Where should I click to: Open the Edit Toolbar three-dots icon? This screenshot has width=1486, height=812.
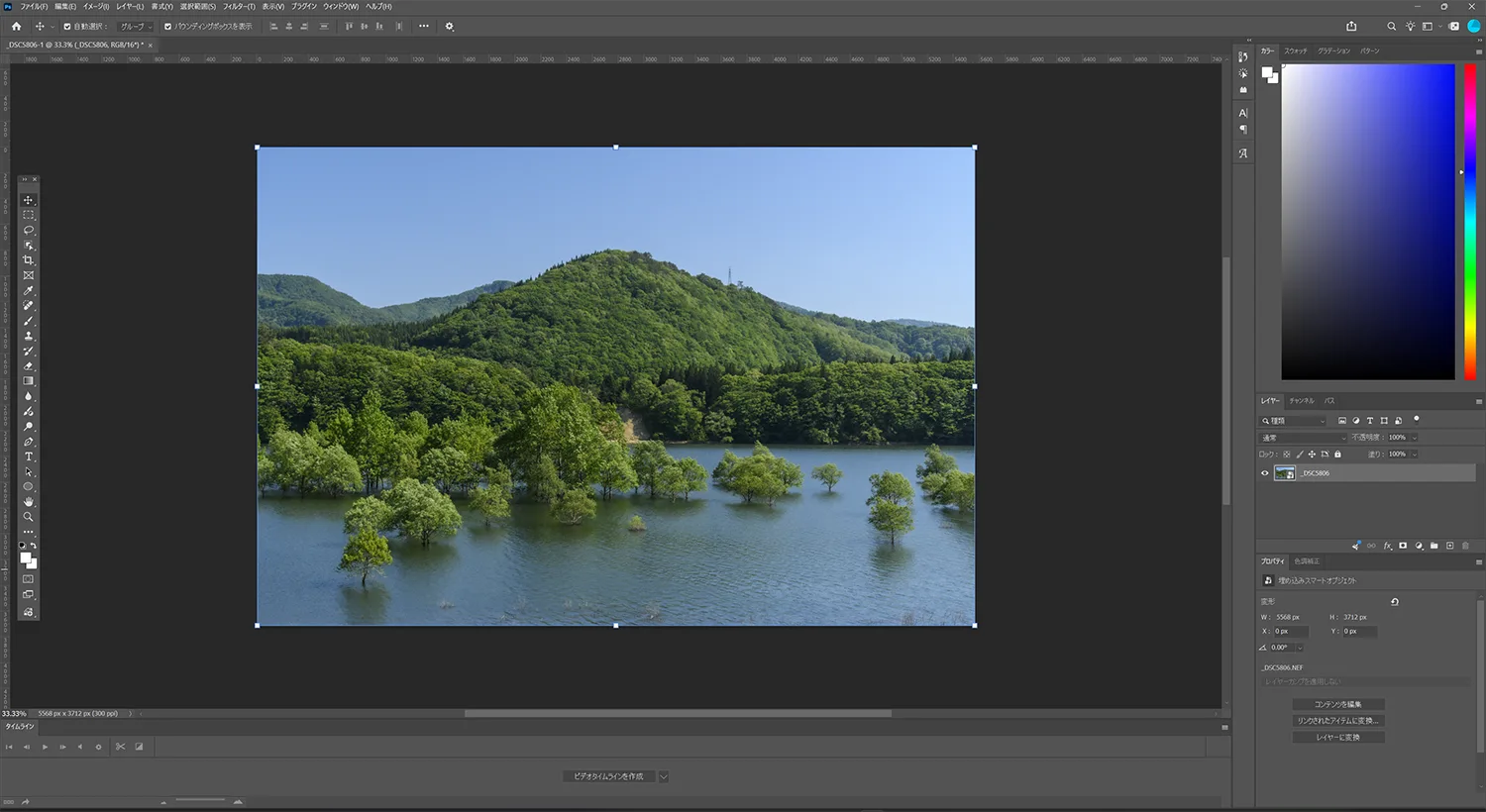click(x=28, y=532)
